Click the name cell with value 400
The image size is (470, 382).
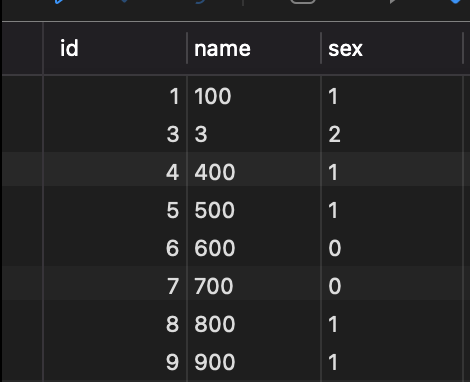(254, 172)
